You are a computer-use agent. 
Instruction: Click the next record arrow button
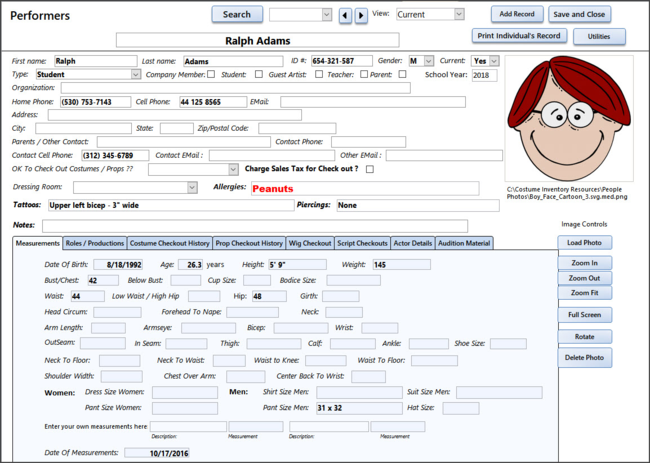click(x=360, y=15)
